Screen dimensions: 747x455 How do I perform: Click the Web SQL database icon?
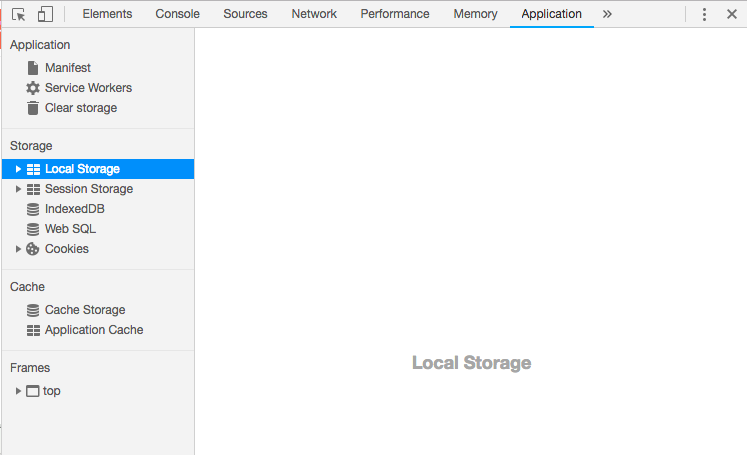pyautogui.click(x=33, y=229)
